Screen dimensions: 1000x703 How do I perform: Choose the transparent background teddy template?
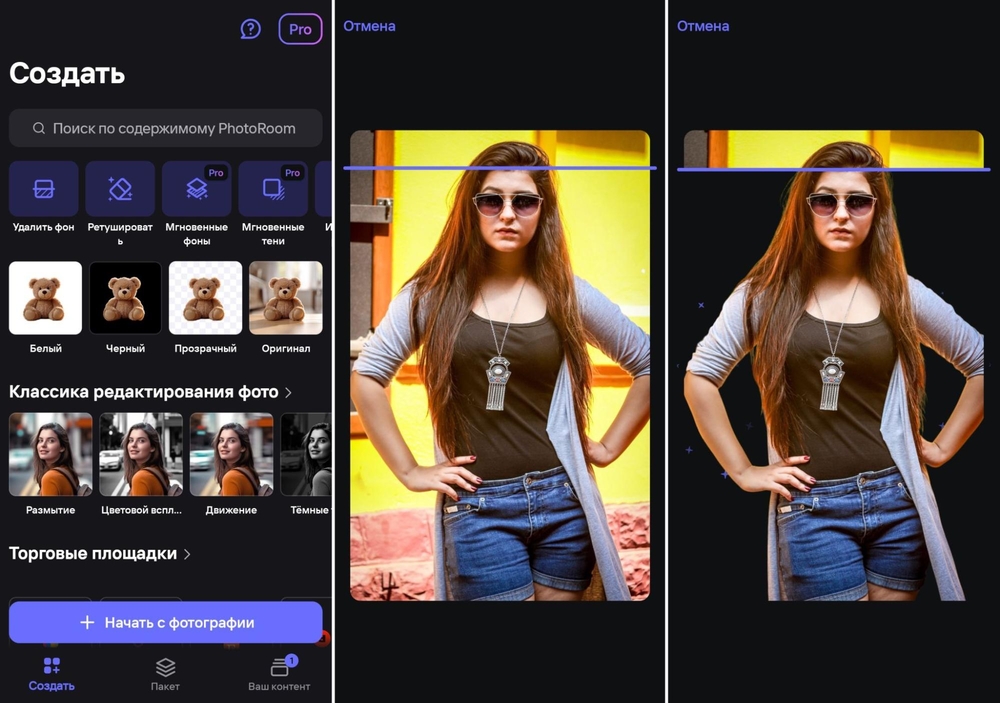pos(205,298)
